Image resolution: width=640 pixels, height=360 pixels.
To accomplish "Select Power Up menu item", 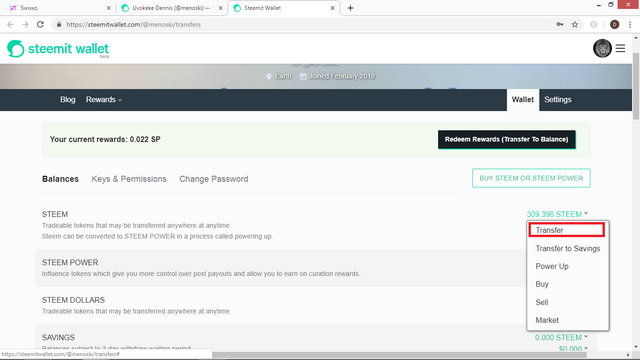I will coord(552,266).
